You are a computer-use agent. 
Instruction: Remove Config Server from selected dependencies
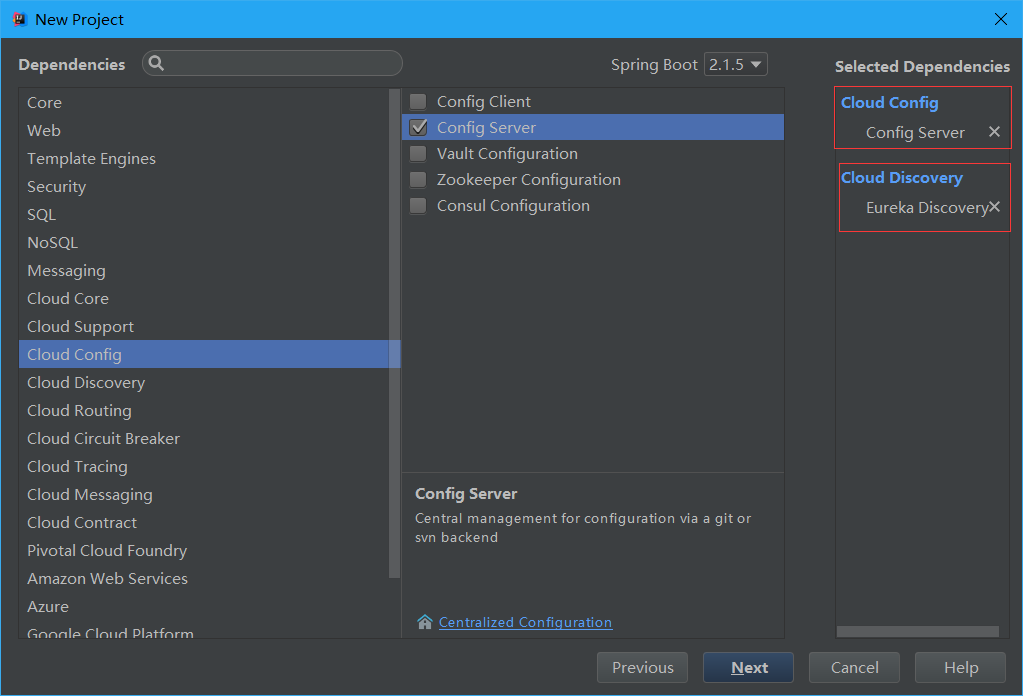click(994, 132)
